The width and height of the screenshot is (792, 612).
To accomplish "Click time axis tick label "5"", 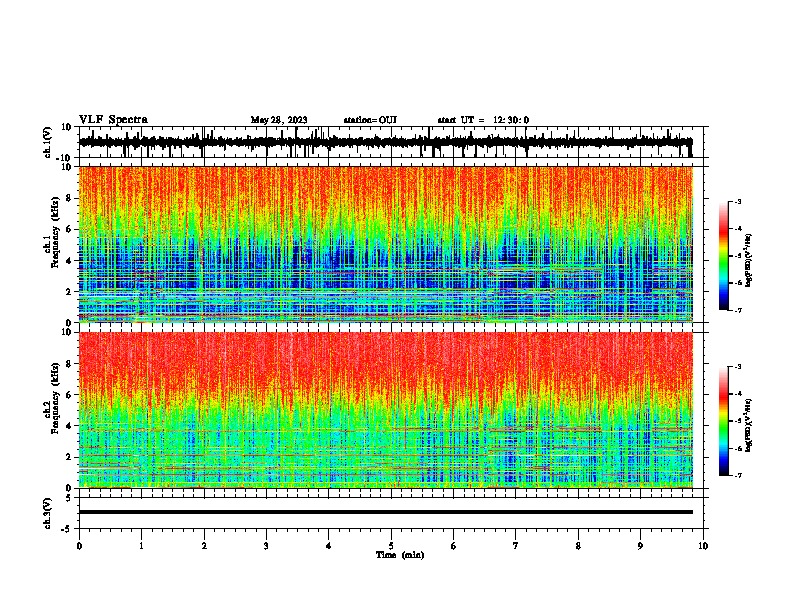I will 391,546.
